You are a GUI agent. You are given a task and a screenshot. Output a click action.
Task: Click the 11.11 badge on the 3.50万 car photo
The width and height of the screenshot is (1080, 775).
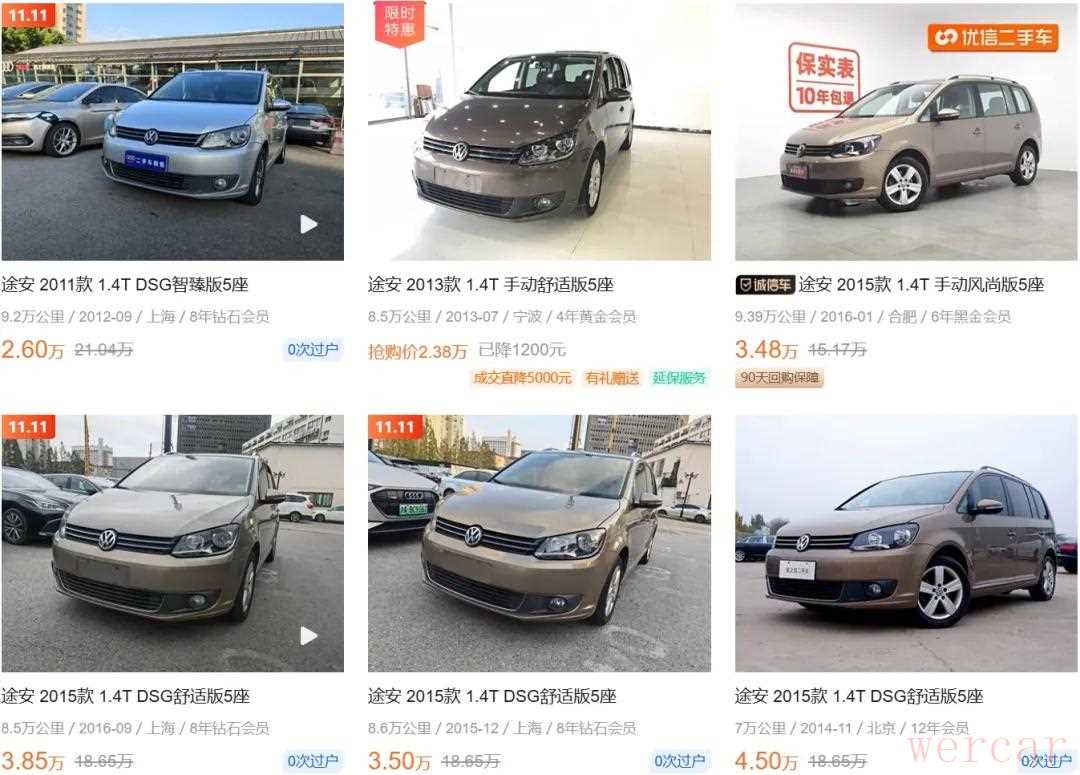point(395,426)
